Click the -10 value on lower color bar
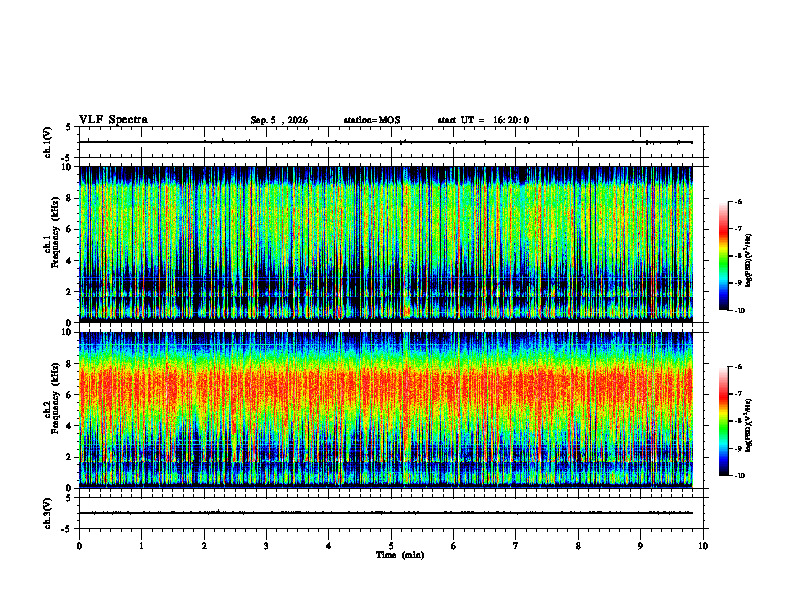792x612 pixels. pos(739,476)
